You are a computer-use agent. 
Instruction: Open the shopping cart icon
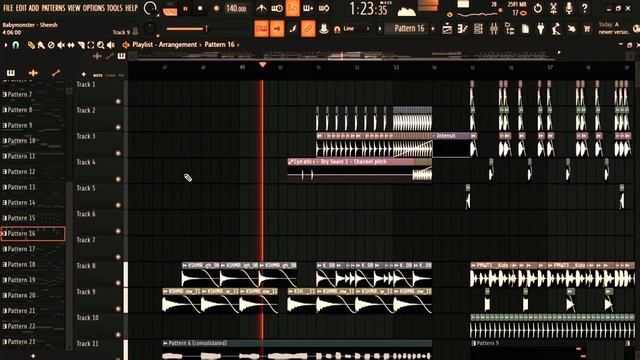(x=587, y=29)
